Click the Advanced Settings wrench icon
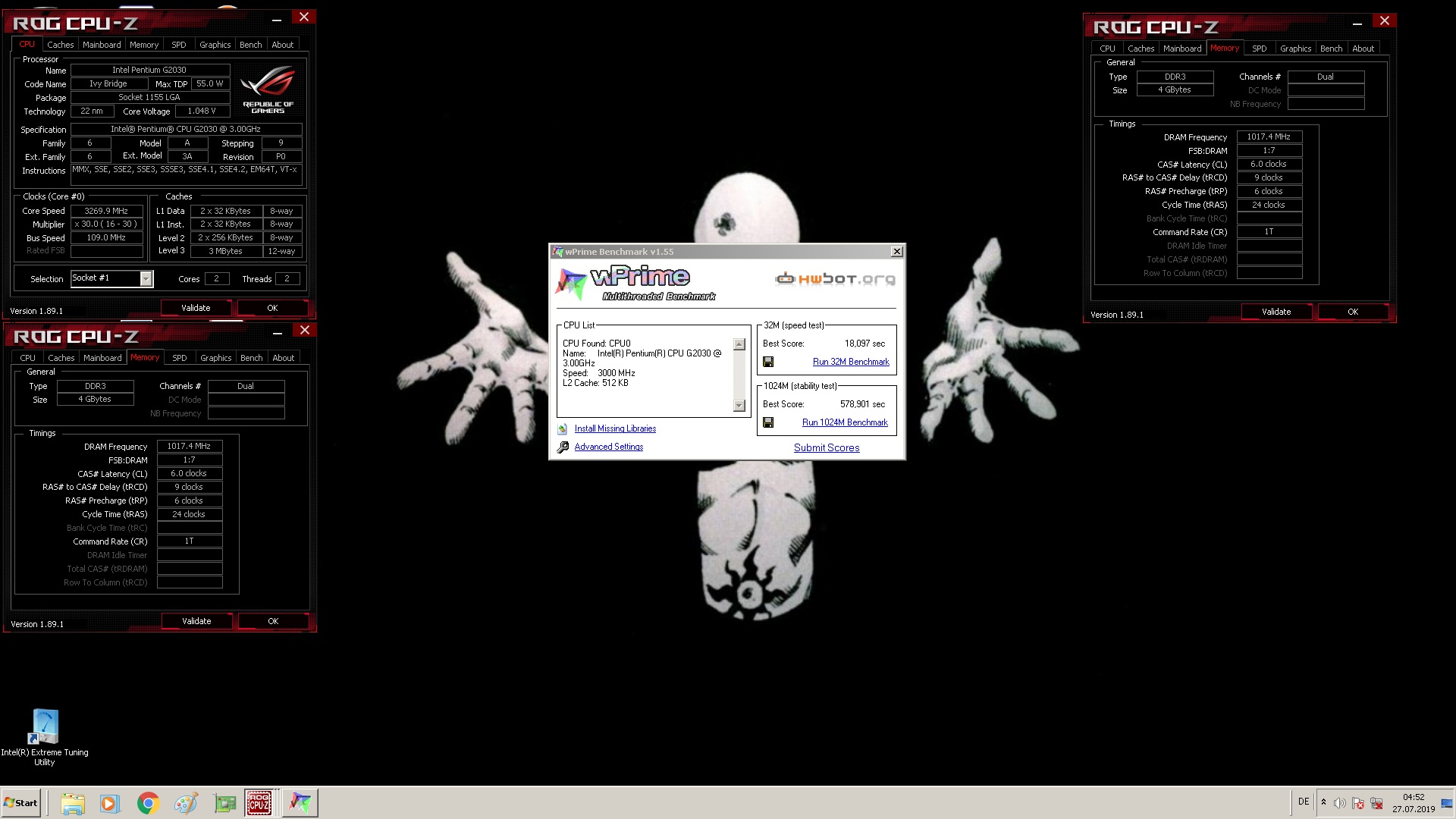This screenshot has height=819, width=1456. (563, 447)
